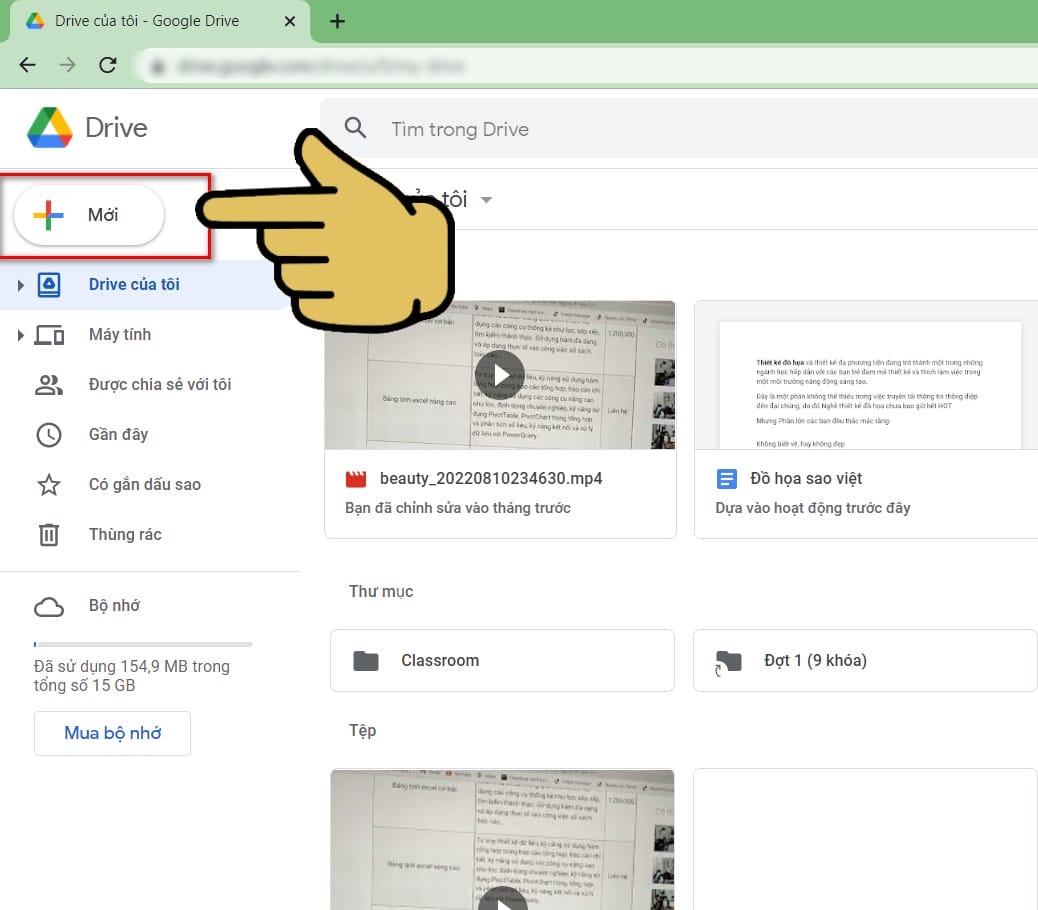Click the Google Drive logo

[x=50, y=127]
